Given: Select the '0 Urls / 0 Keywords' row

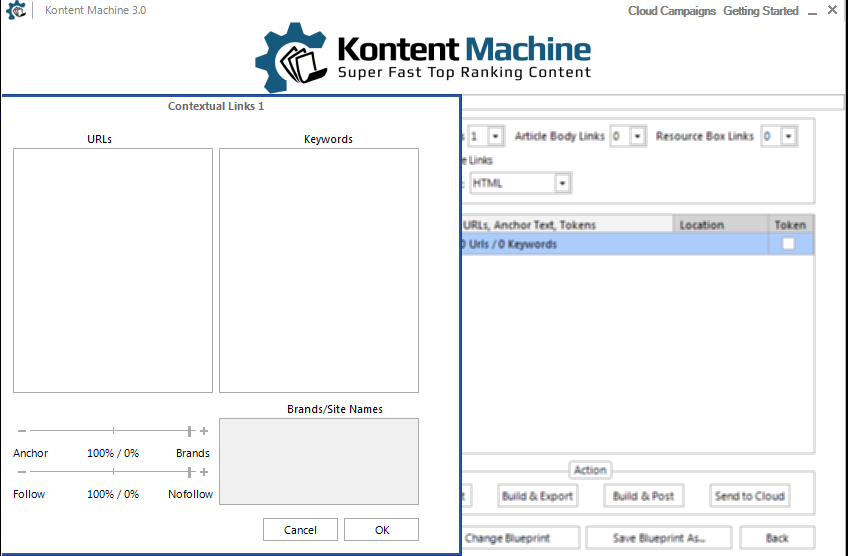Looking at the screenshot, I should click(637, 244).
